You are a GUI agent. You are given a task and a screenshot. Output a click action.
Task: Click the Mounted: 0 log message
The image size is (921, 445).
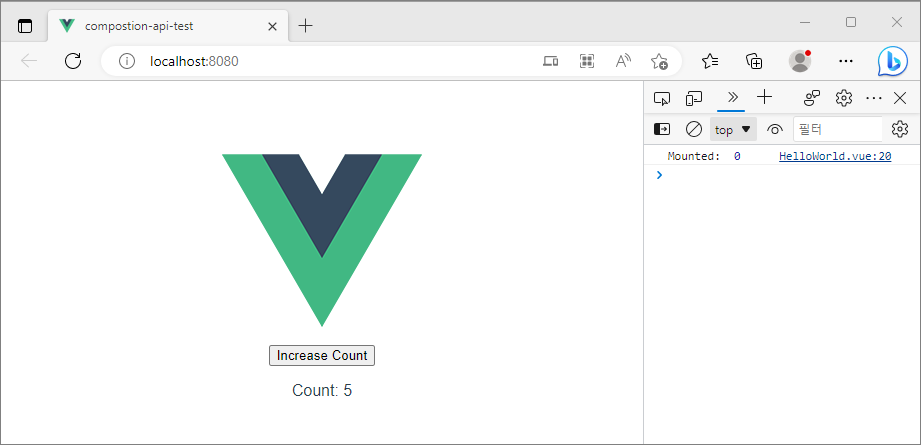point(704,156)
